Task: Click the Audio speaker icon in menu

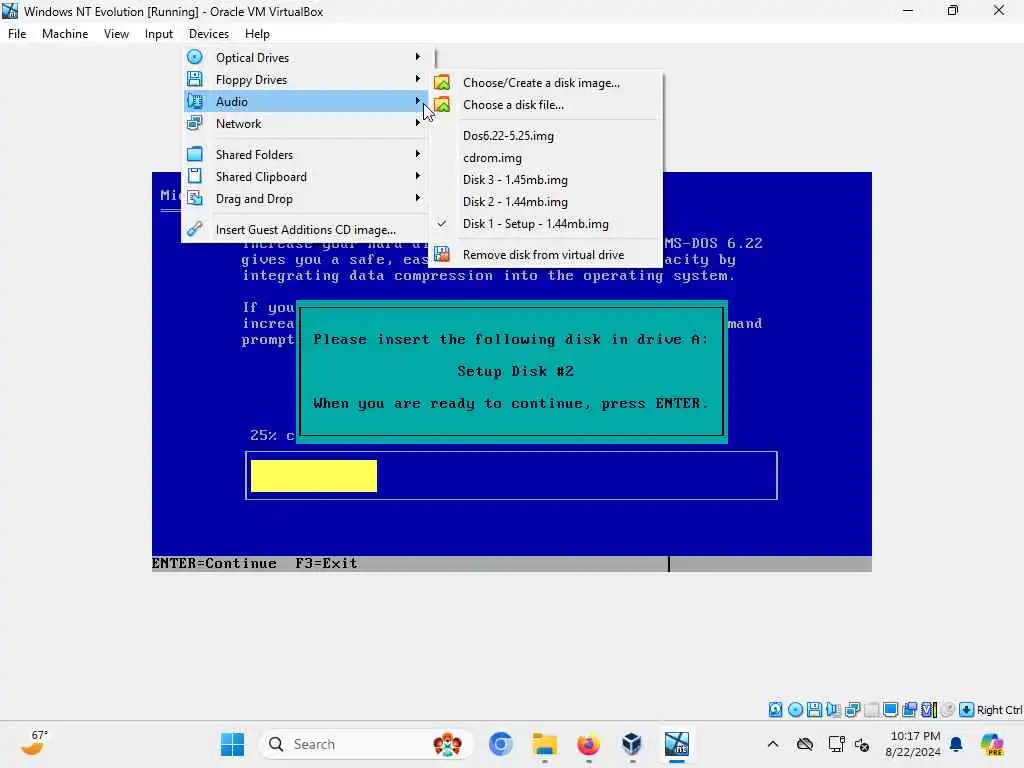Action: [x=195, y=101]
